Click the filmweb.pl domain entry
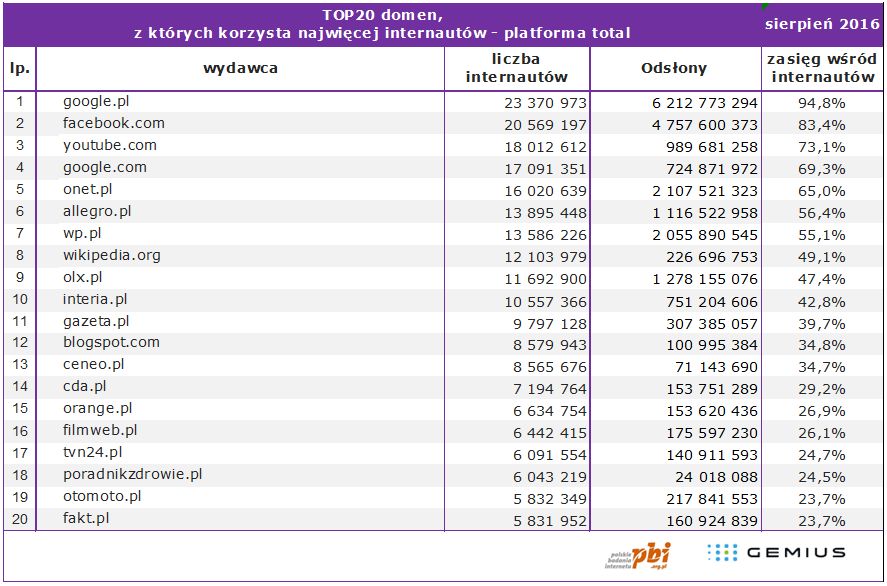Viewport: 887px width, 586px height. [100, 431]
